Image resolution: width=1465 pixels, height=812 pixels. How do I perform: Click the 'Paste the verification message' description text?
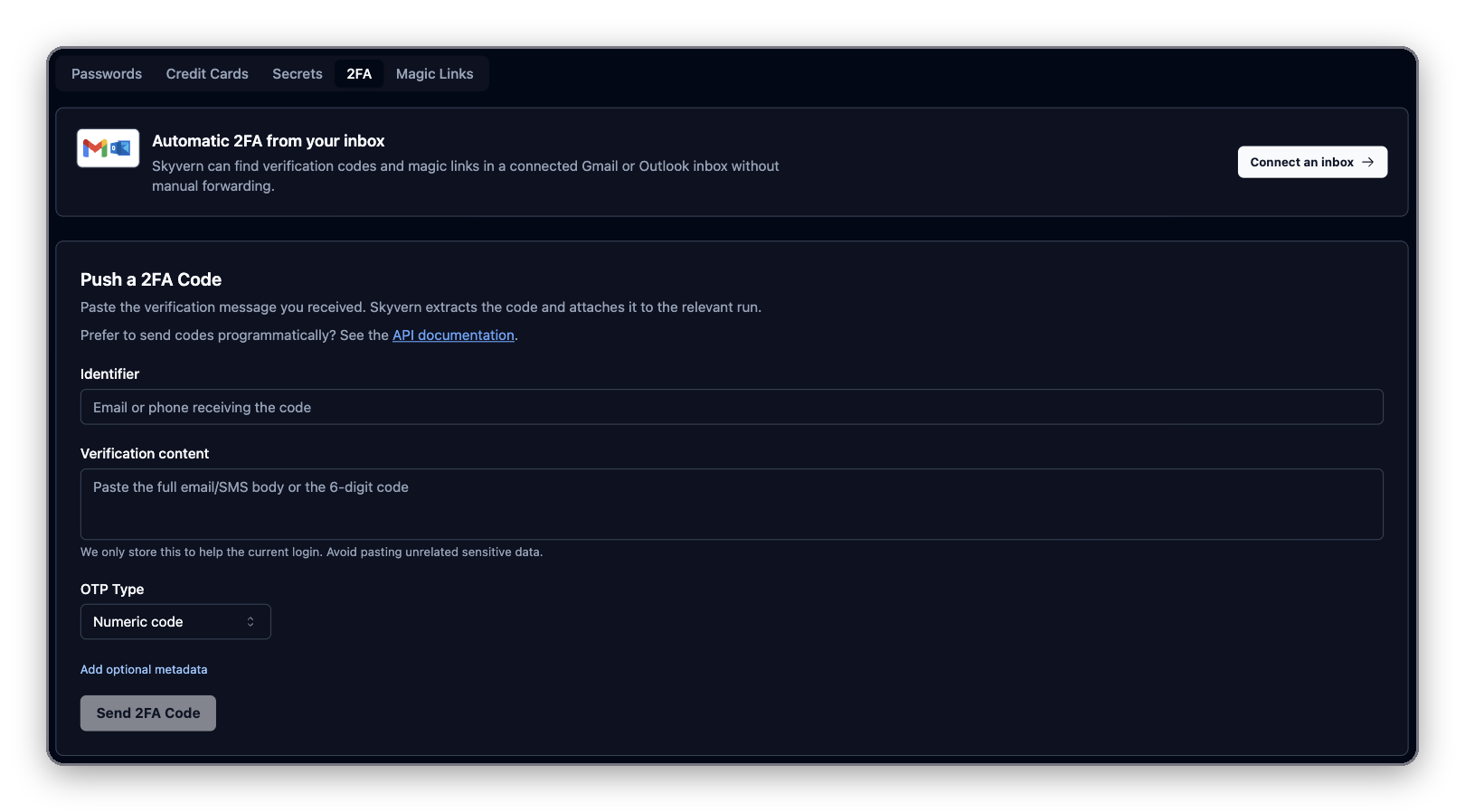click(x=421, y=307)
